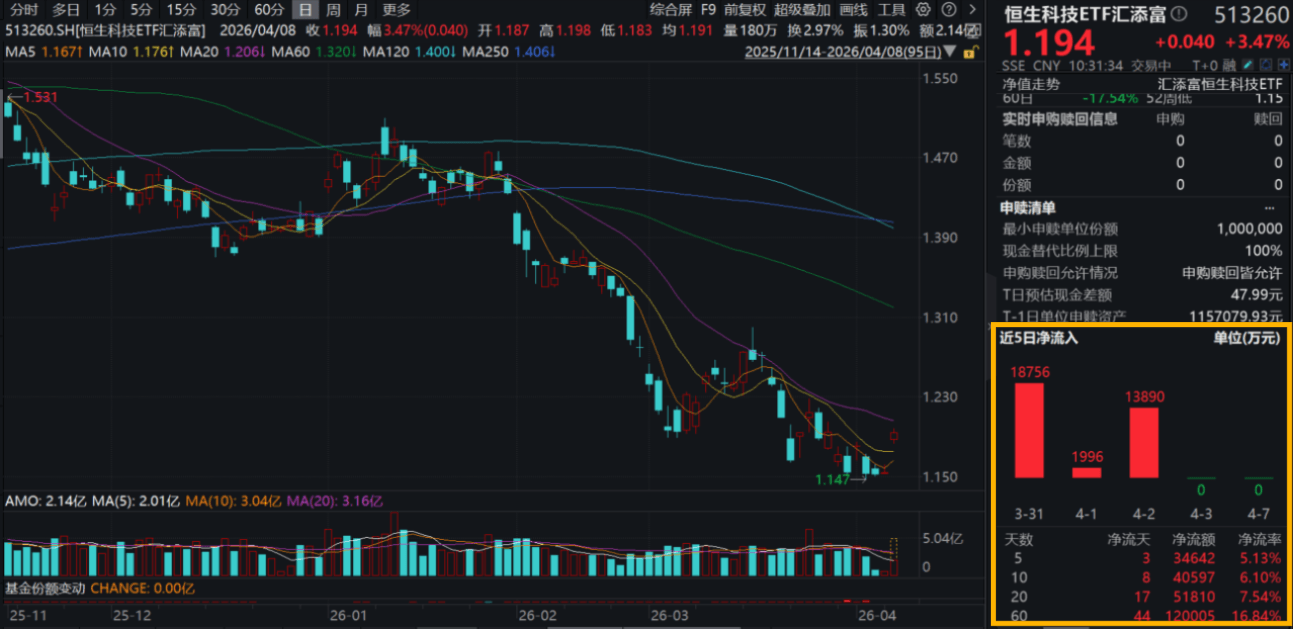Click the date range 2025/11/14-2026/04/08 link
Image resolution: width=1293 pixels, height=629 pixels.
point(842,51)
